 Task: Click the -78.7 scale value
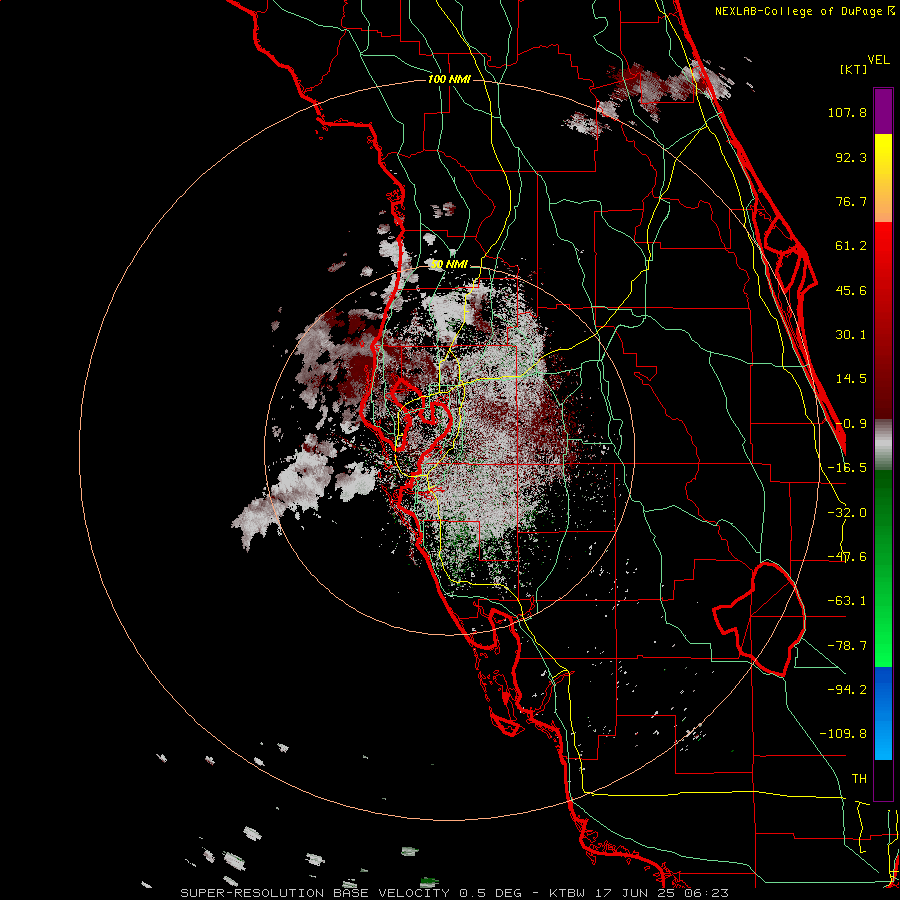[847, 646]
